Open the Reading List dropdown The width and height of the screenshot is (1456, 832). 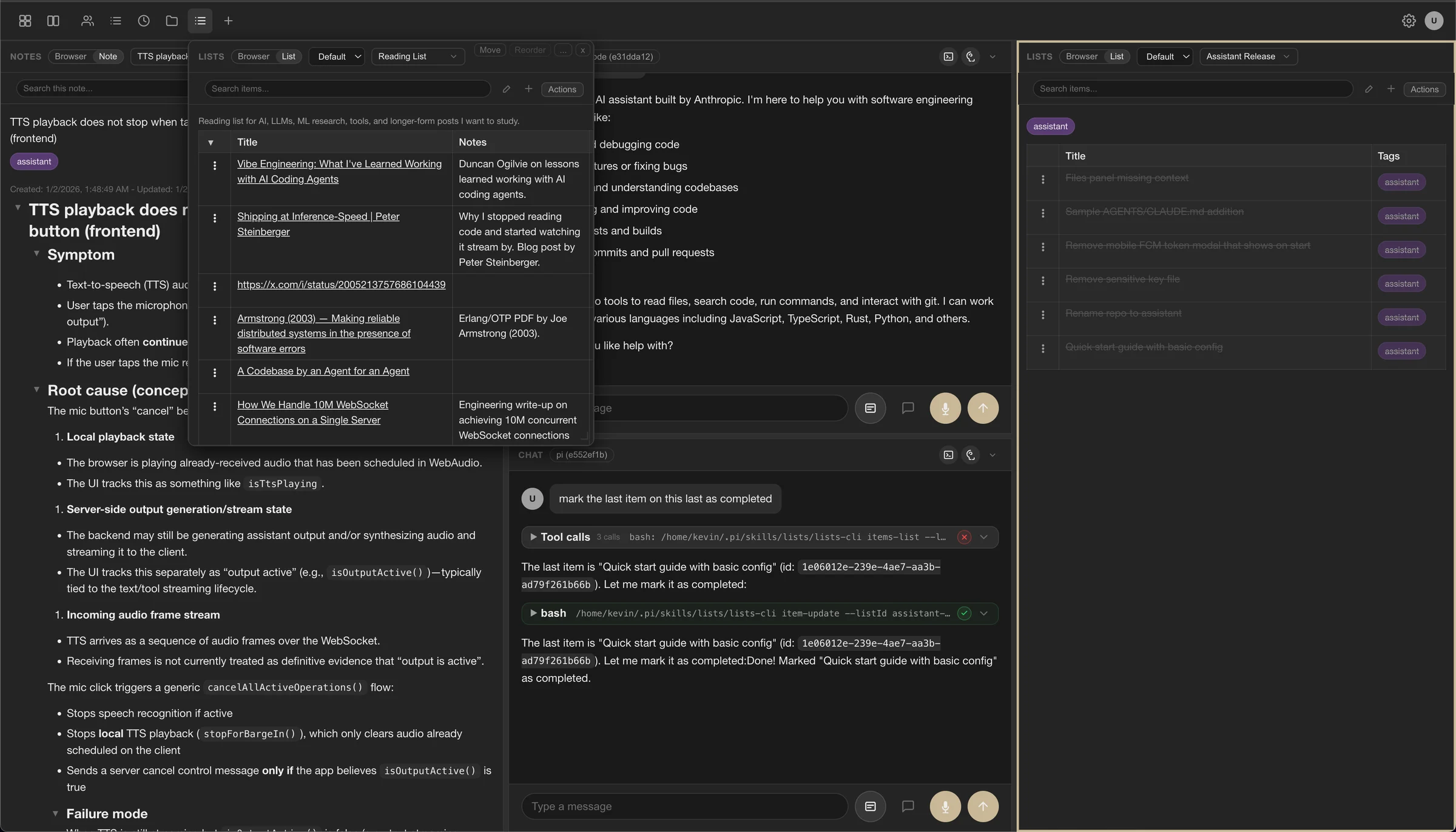click(417, 56)
